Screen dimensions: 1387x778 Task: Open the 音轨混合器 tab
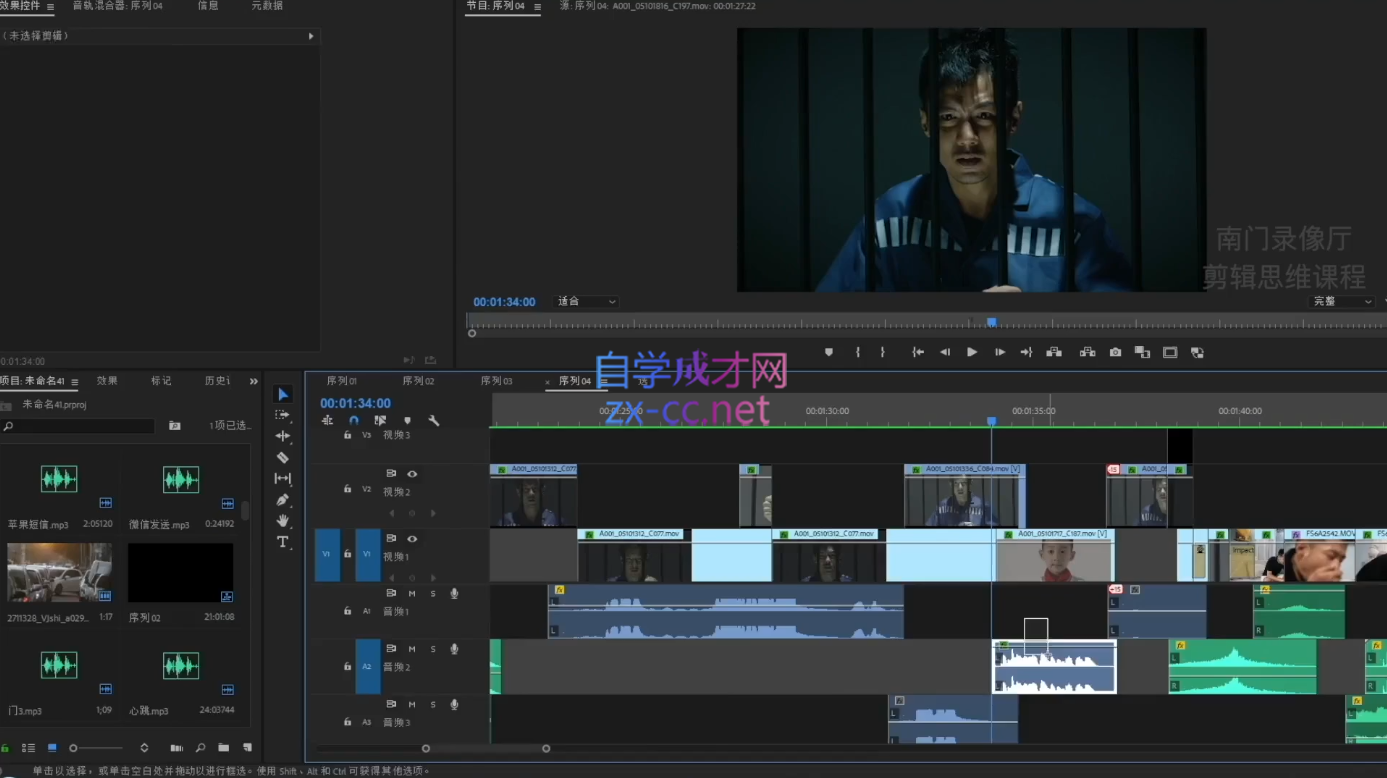click(117, 6)
